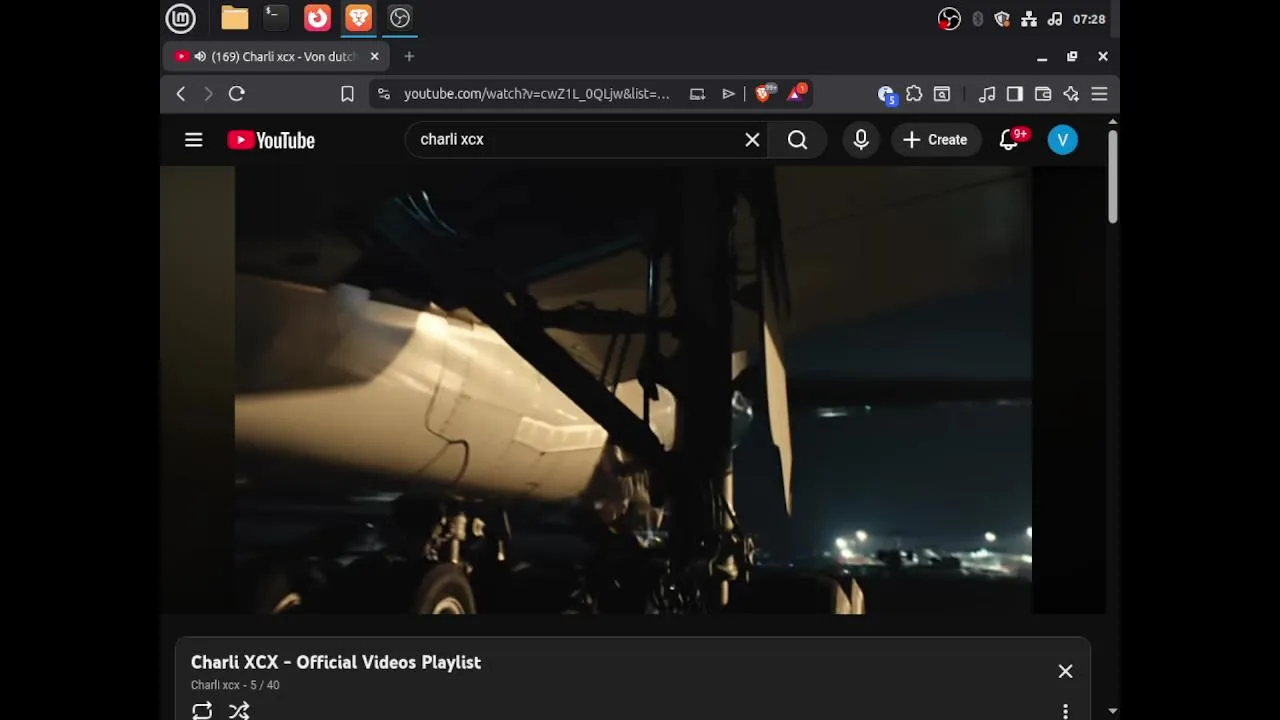
Task: Open the Files folder launcher in panel
Action: [235, 18]
